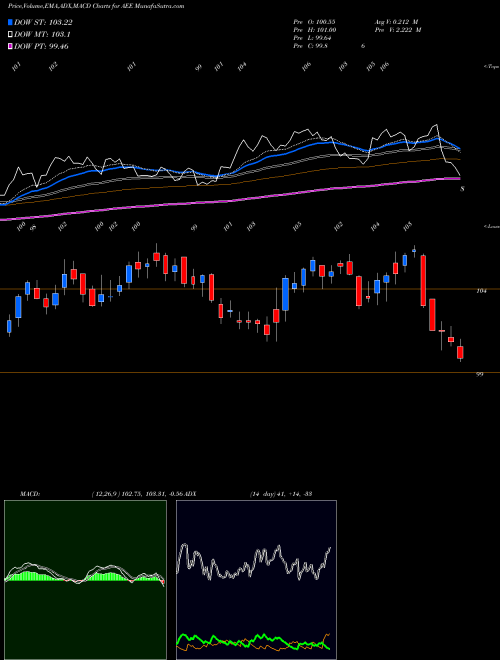
Task: Click the 'S' signal marker on EMA chart
Action: pos(462,189)
